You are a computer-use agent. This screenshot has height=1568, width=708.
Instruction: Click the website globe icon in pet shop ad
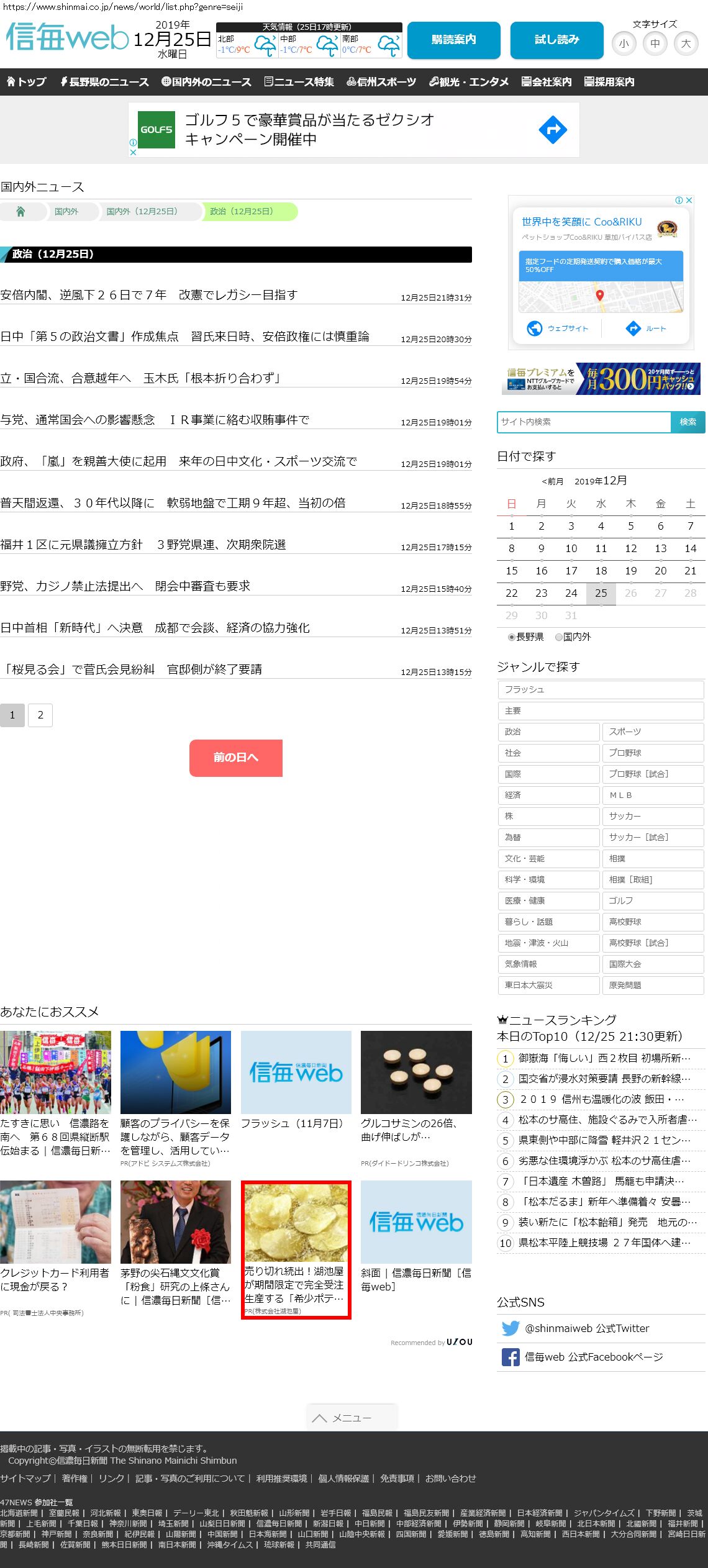[535, 329]
